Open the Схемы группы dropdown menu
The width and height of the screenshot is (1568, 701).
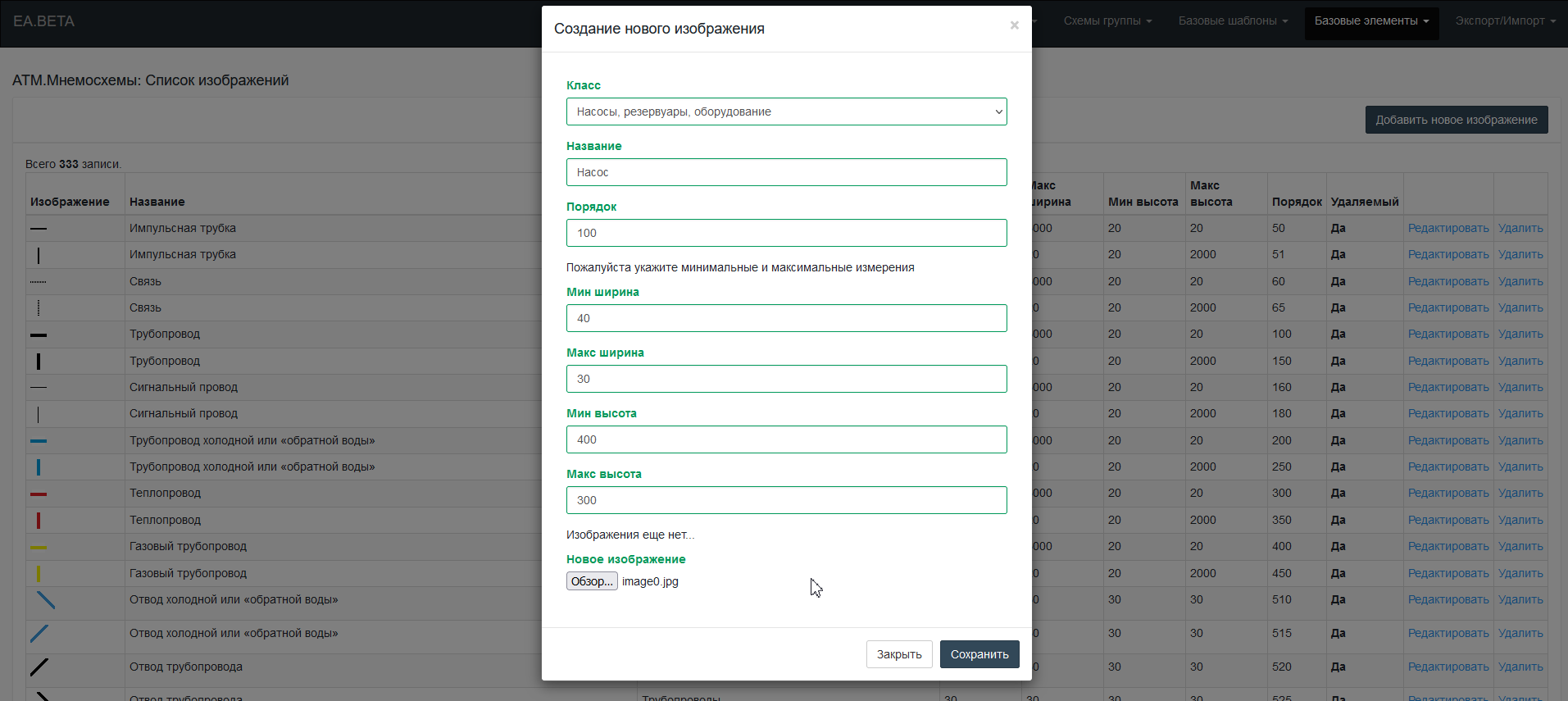[x=1107, y=20]
